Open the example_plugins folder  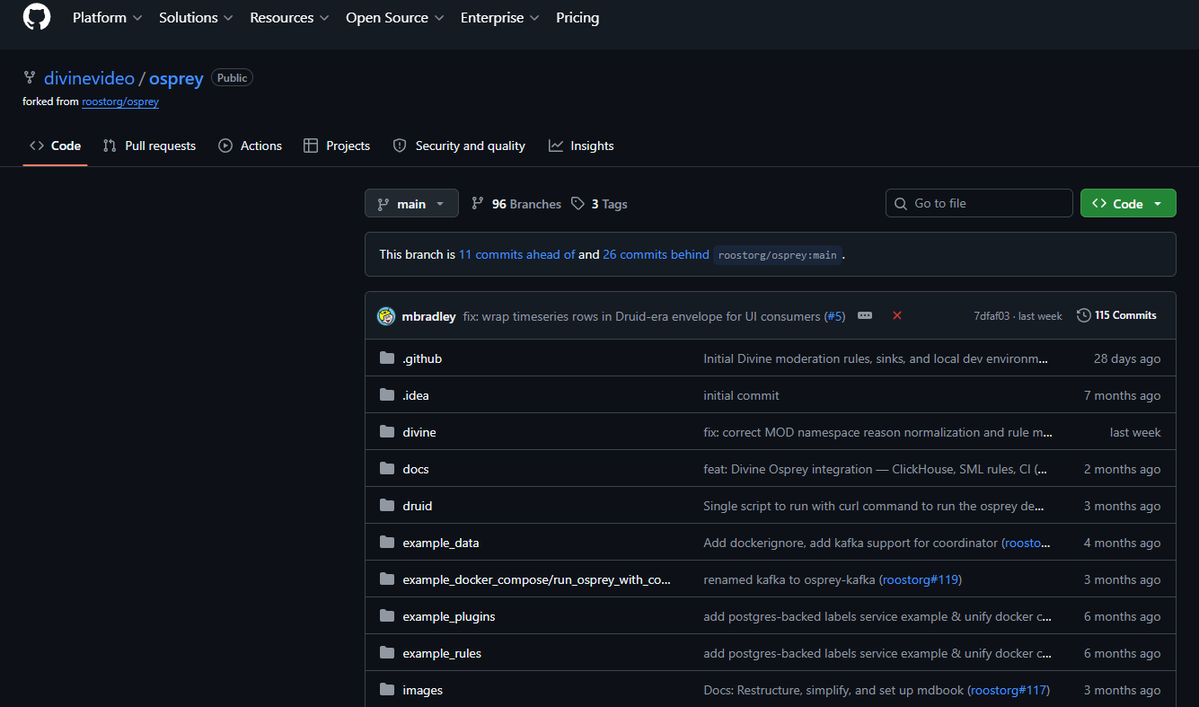click(449, 616)
